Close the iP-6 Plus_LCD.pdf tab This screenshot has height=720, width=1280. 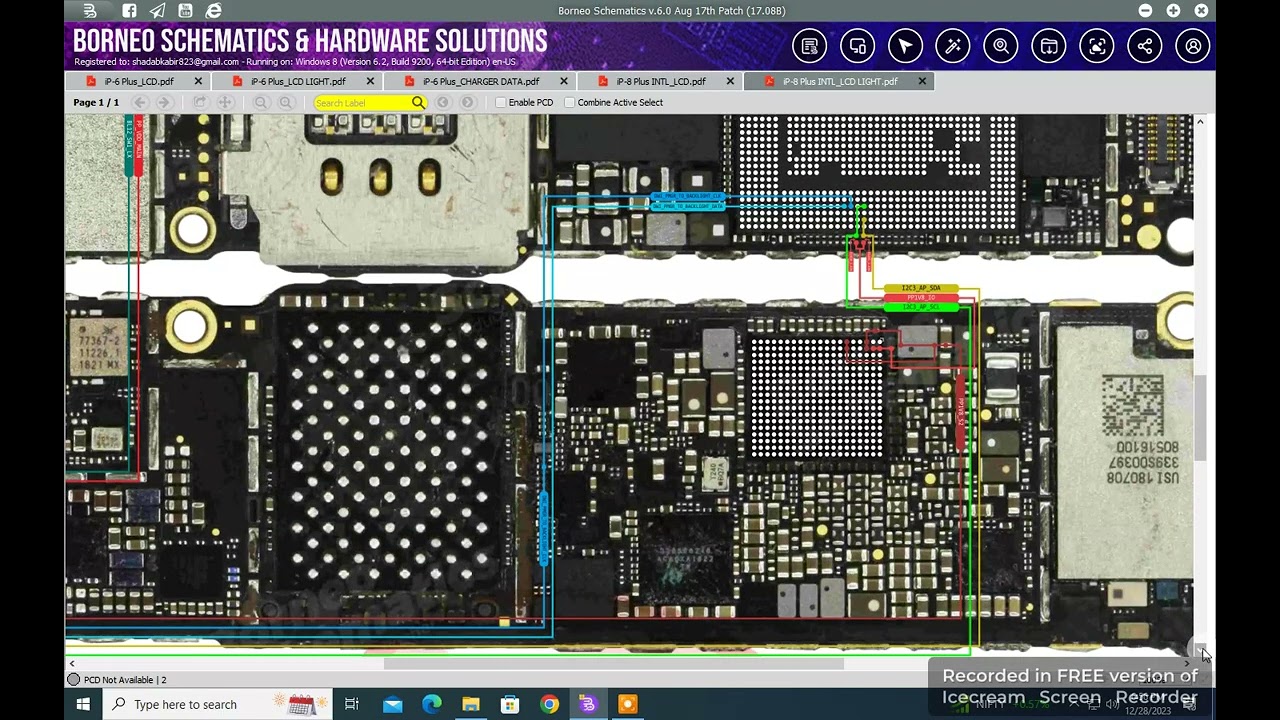click(198, 82)
